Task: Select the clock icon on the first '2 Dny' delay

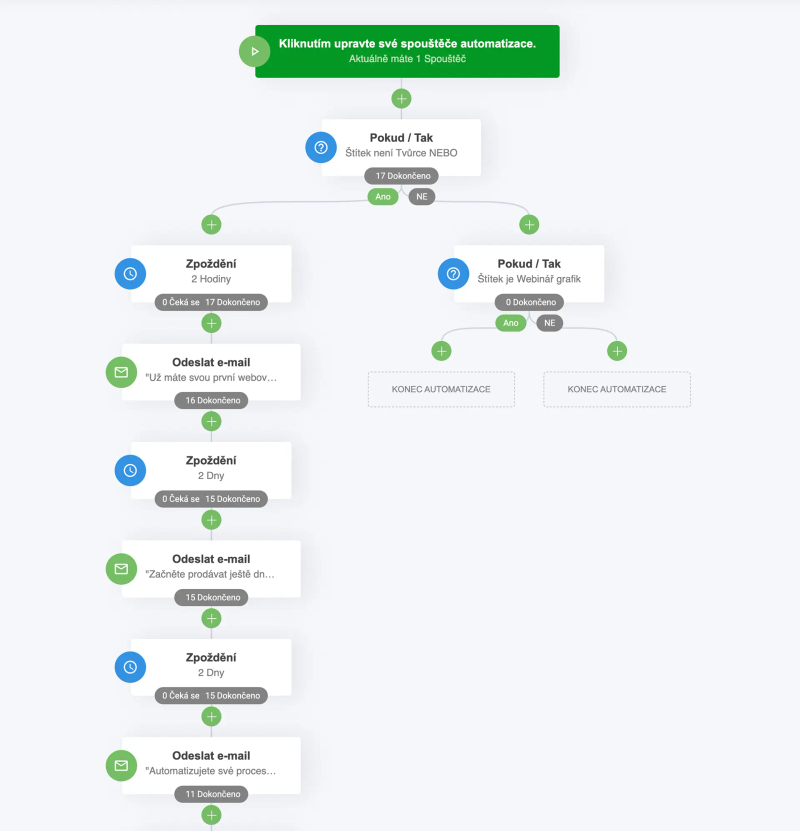Action: (130, 470)
